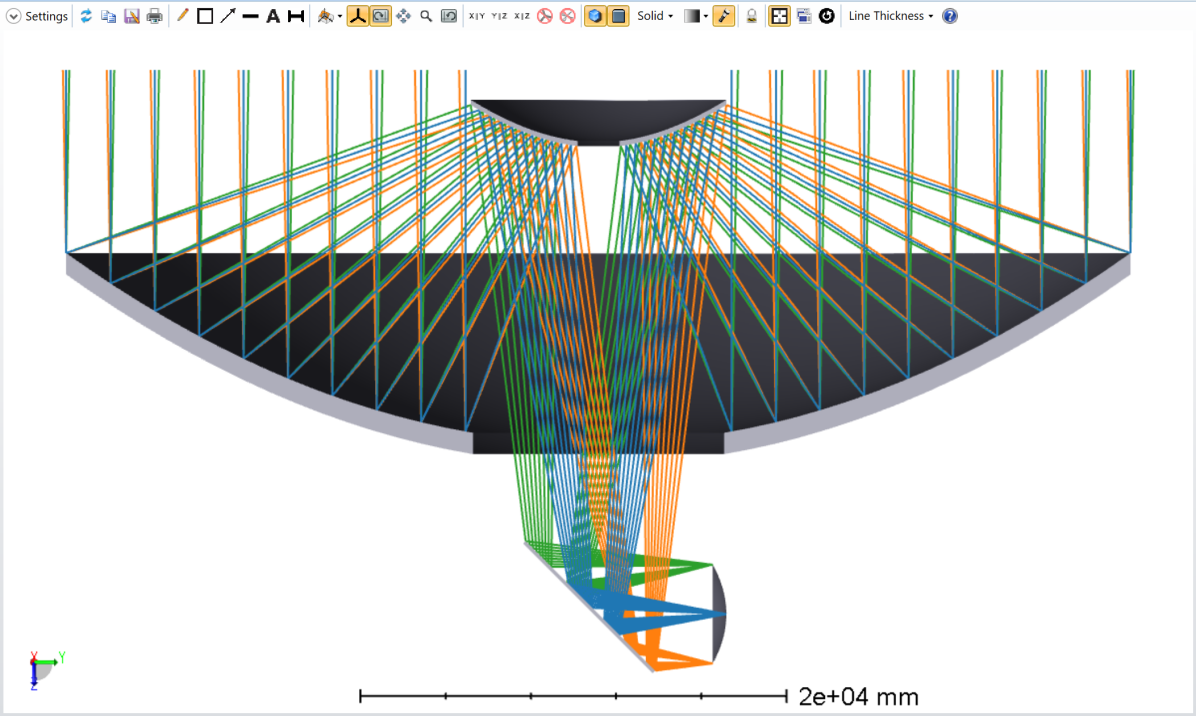Switch to the Y|Z view

500,16
